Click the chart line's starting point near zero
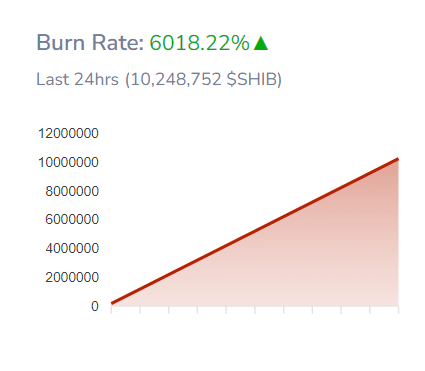Image resolution: width=425 pixels, height=371 pixels. point(112,303)
